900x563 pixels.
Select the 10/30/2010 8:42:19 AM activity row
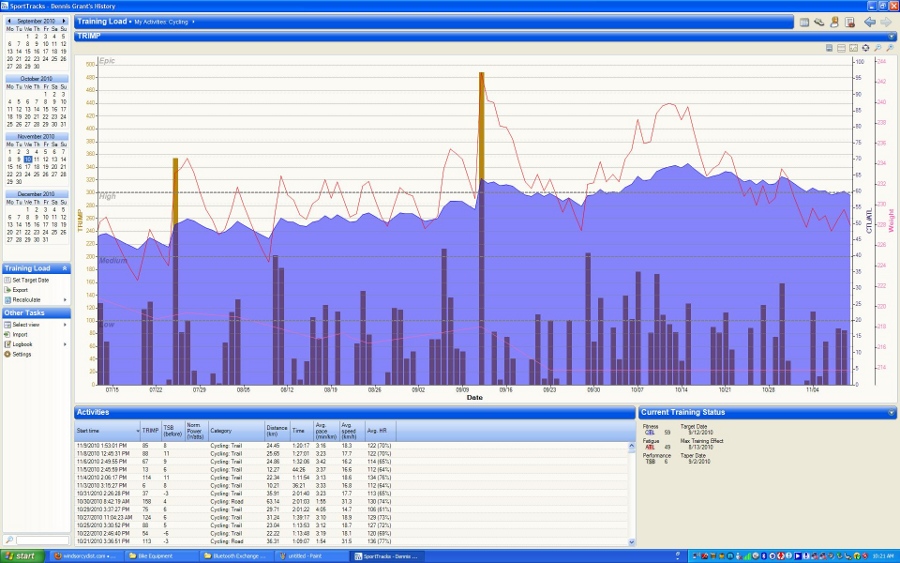pos(351,502)
